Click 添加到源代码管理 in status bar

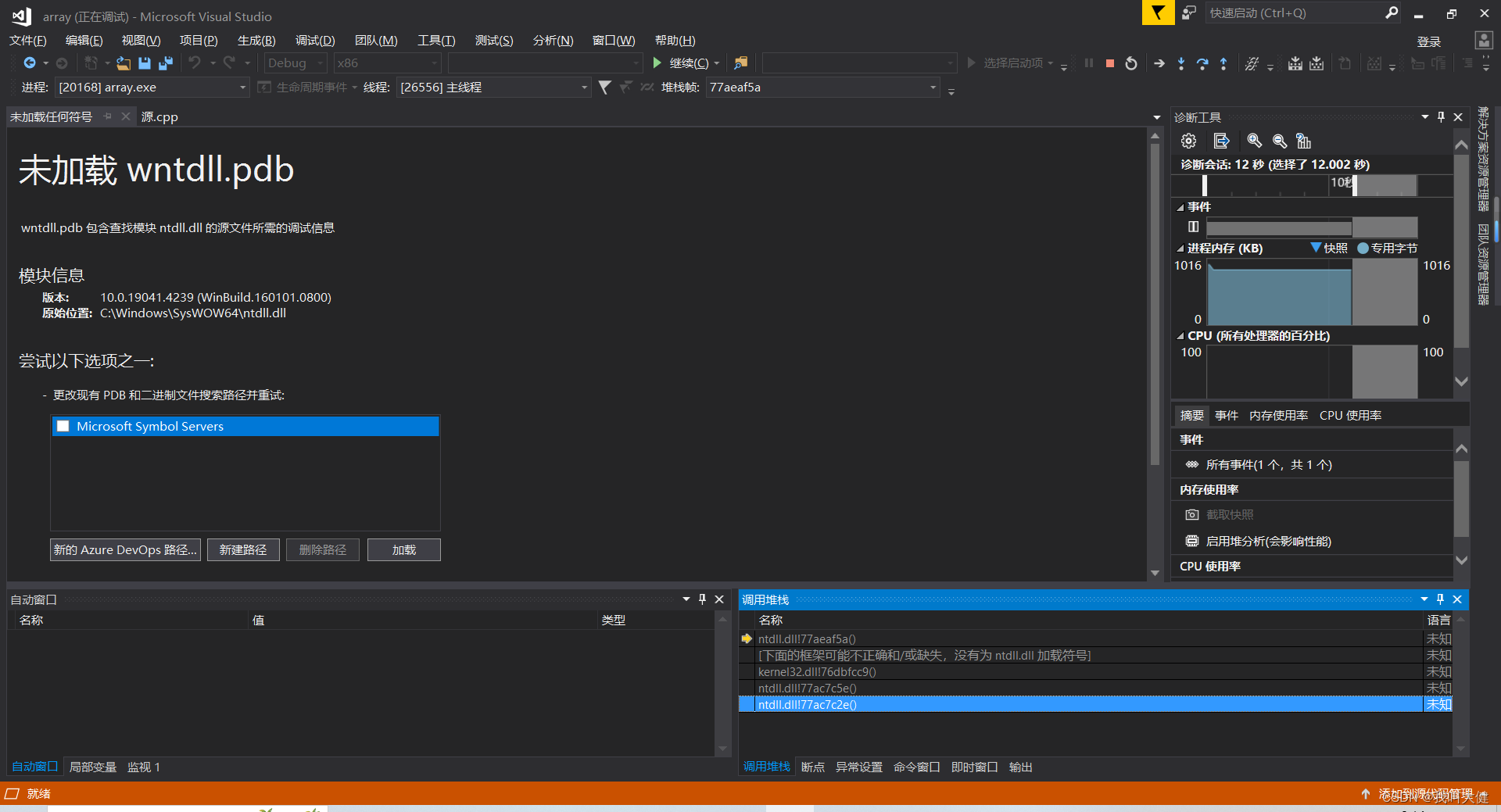tap(1426, 794)
